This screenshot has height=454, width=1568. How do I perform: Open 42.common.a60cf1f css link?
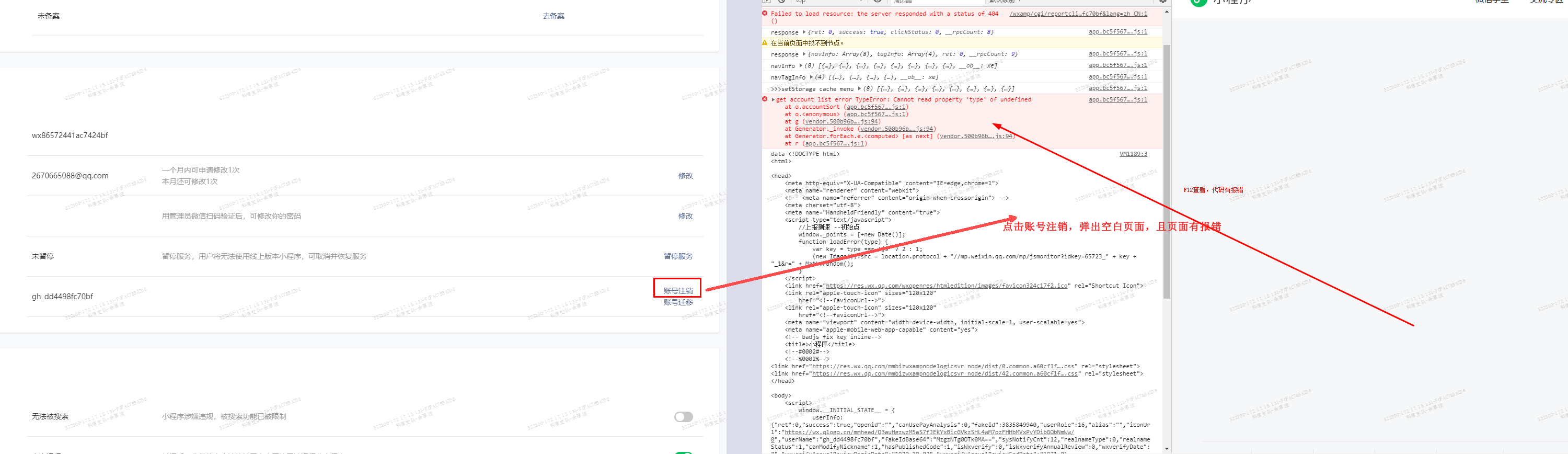tap(944, 373)
